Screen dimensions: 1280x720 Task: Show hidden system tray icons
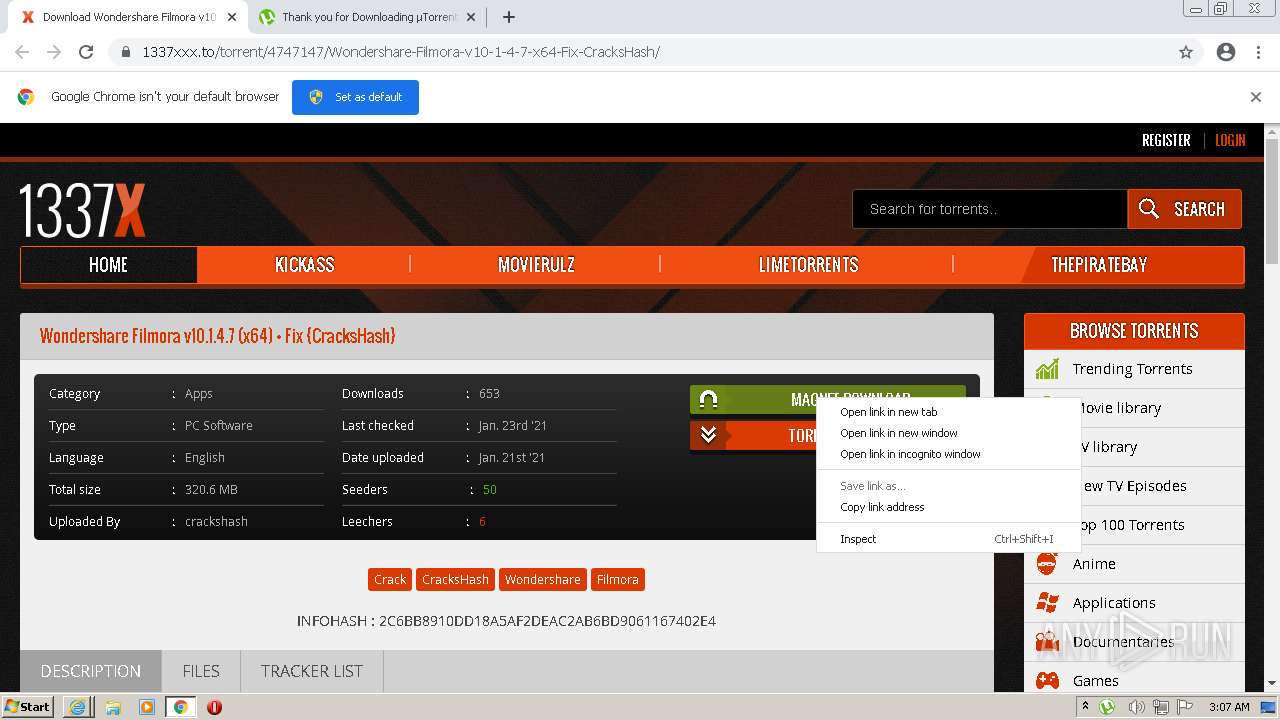click(1085, 707)
